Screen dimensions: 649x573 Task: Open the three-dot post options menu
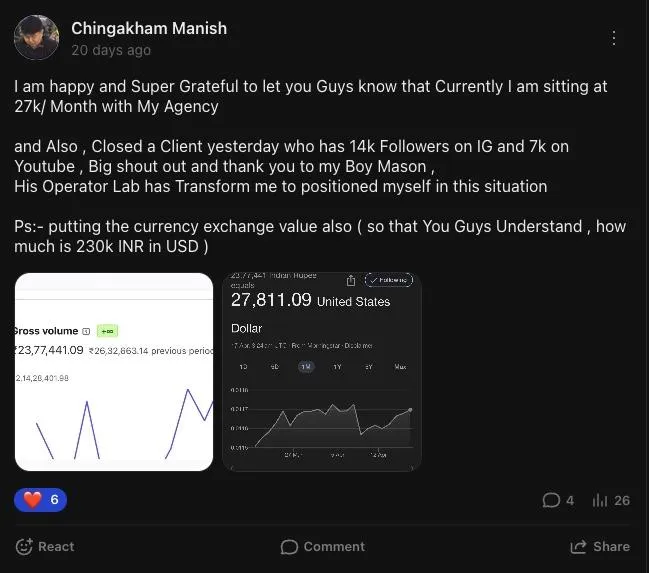pos(614,38)
